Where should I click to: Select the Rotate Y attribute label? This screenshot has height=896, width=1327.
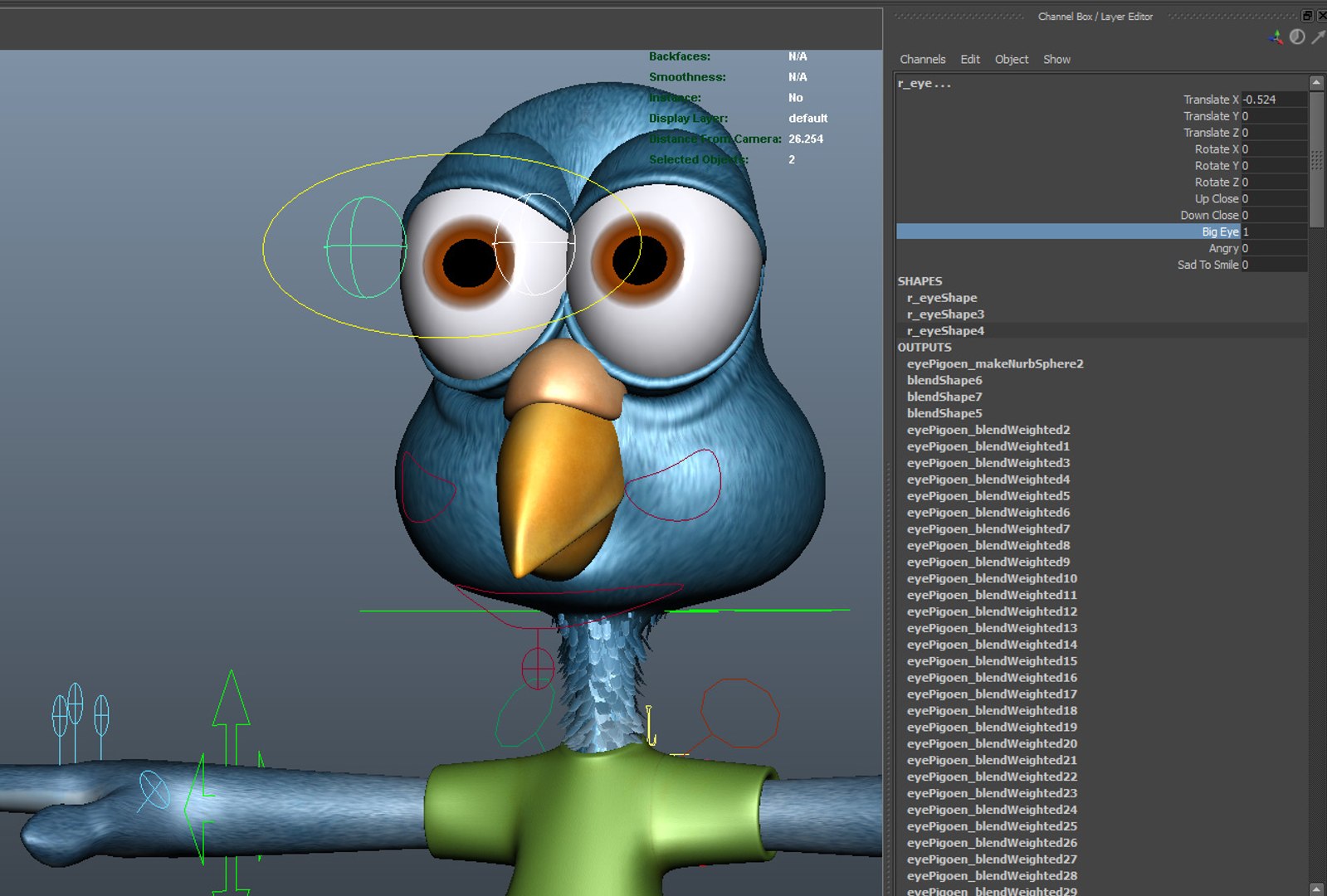[1217, 166]
